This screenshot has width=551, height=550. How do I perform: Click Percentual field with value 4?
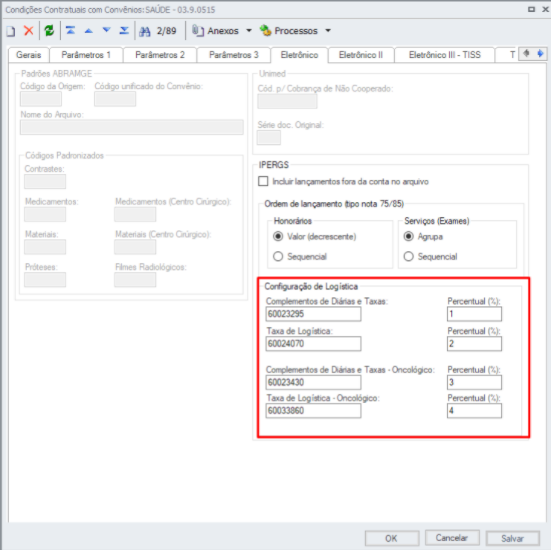point(474,410)
